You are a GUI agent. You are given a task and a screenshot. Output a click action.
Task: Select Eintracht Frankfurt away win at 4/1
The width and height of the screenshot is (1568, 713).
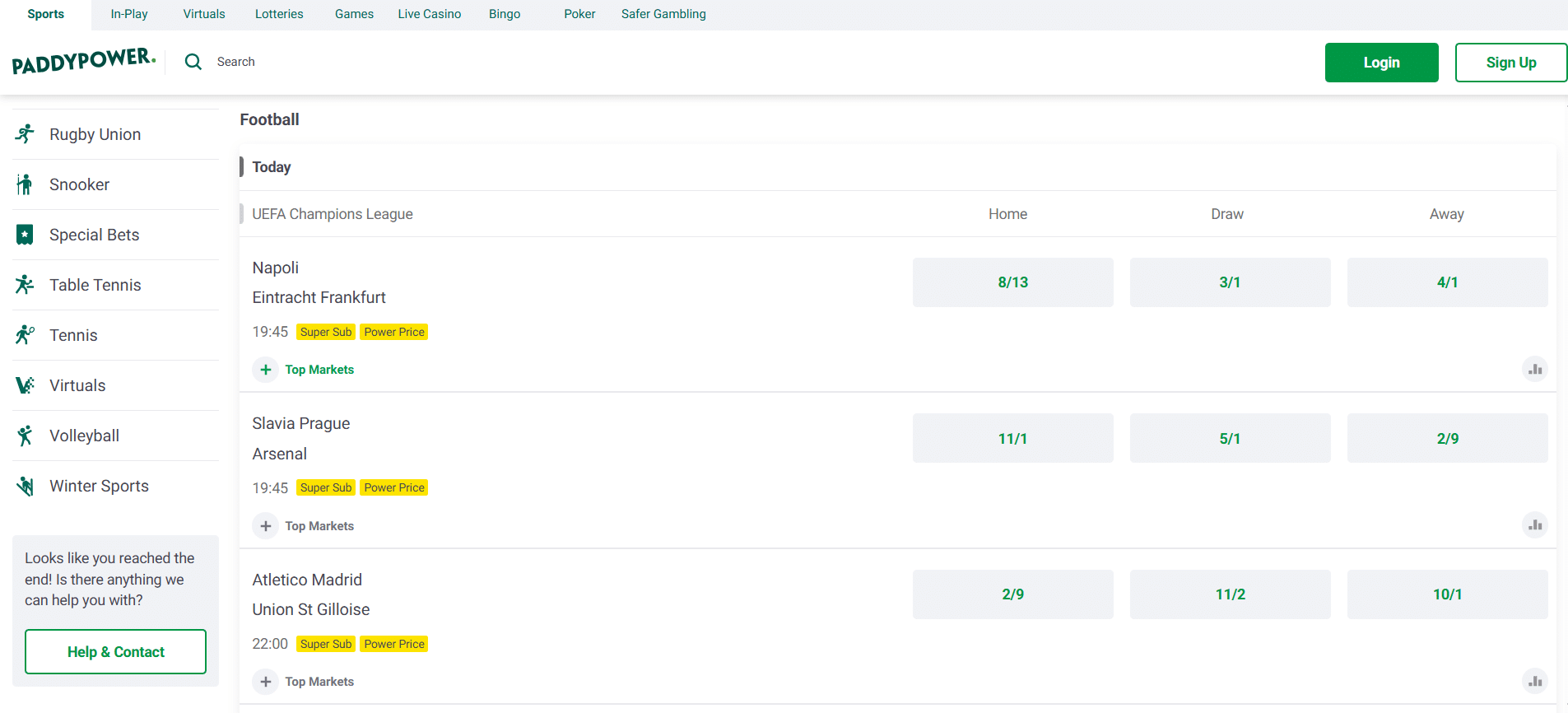click(x=1448, y=282)
